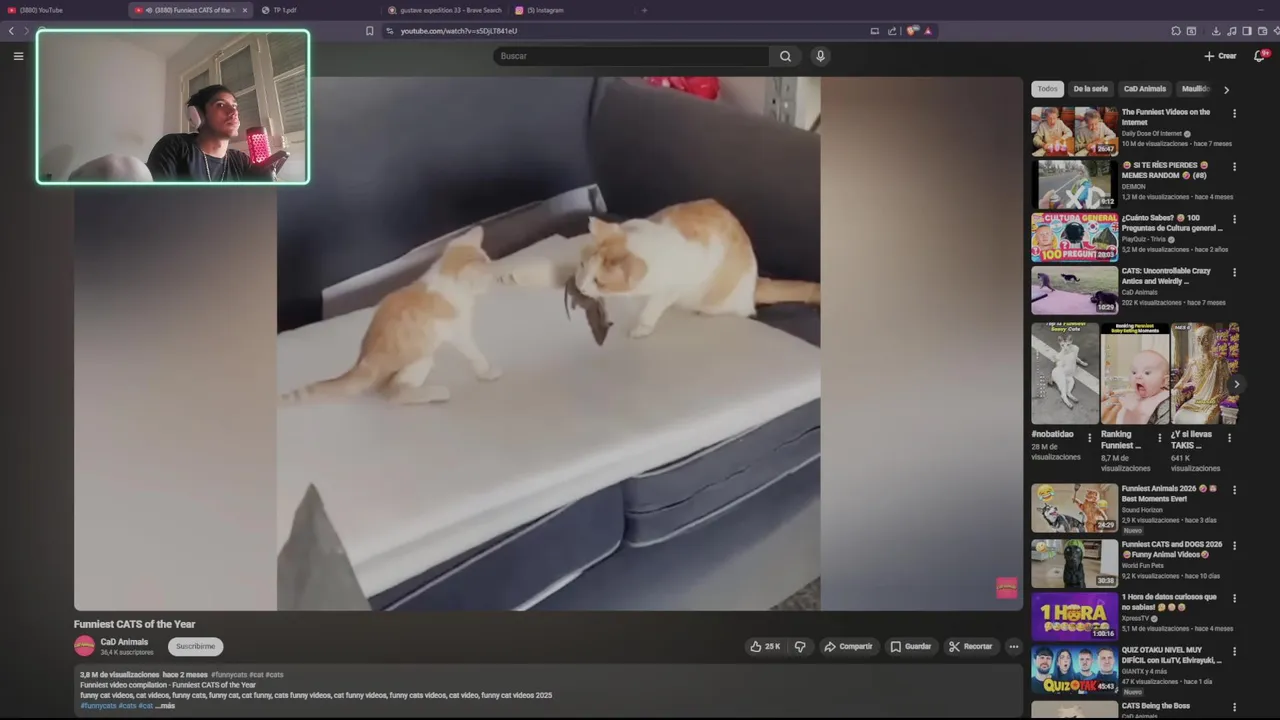Click the Compartir share button
The height and width of the screenshot is (720, 1280).
point(848,646)
